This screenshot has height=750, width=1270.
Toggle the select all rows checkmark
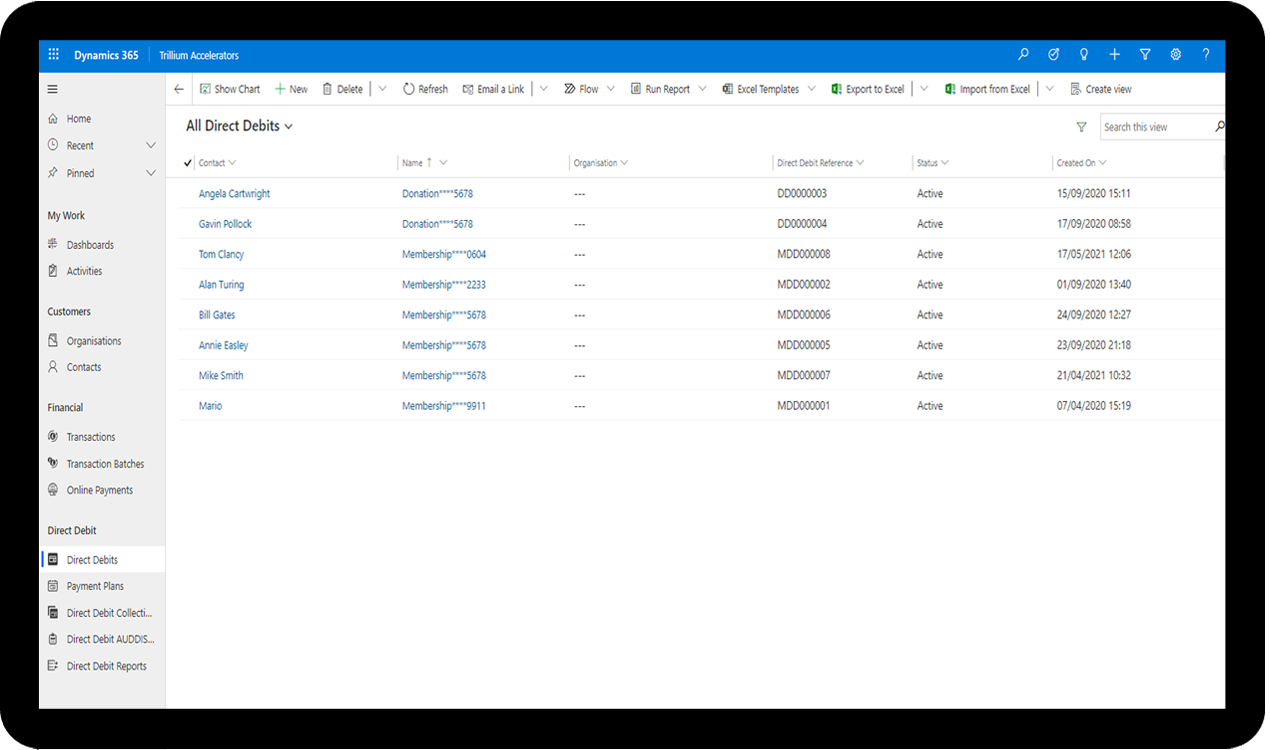(x=188, y=163)
